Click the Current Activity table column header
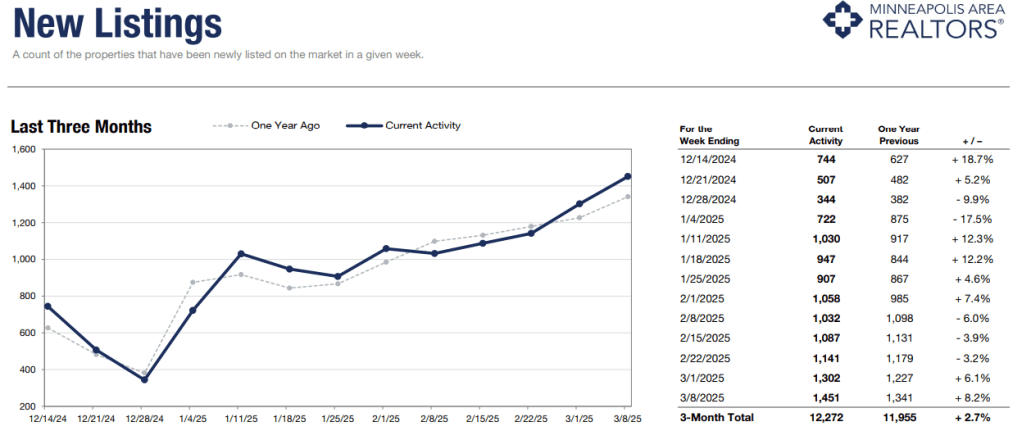1022x440 pixels. [x=826, y=135]
